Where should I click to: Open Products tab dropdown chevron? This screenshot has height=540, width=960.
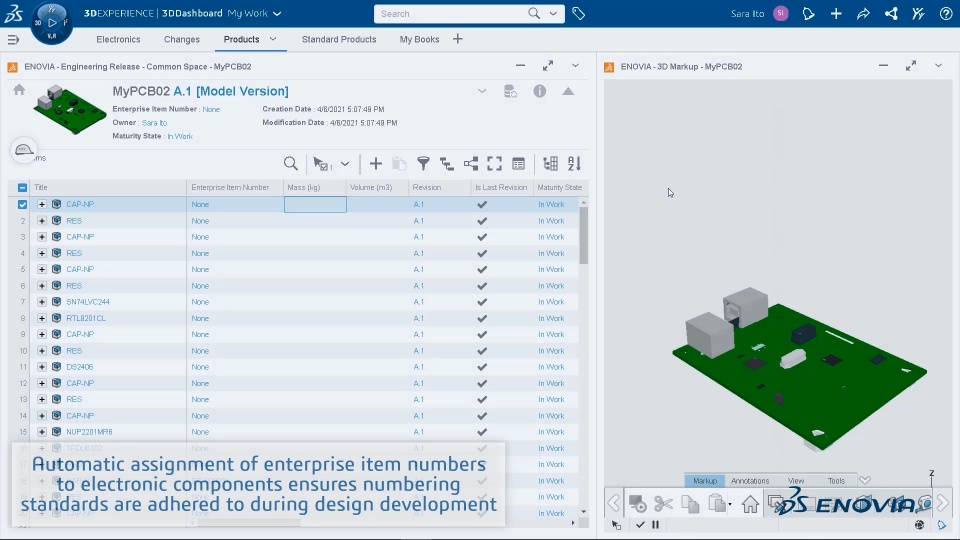[x=273, y=39]
